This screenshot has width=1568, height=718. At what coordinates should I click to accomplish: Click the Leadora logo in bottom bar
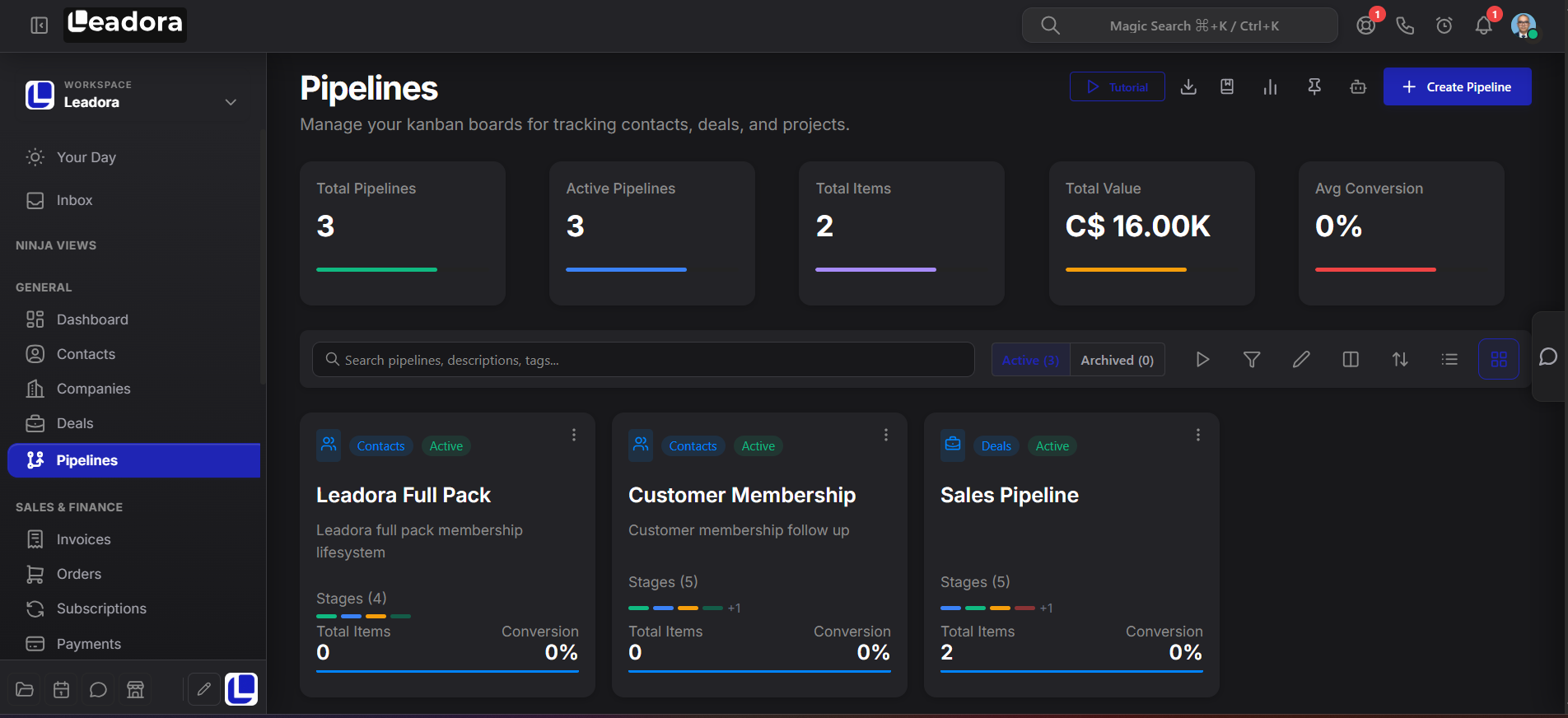pyautogui.click(x=241, y=689)
